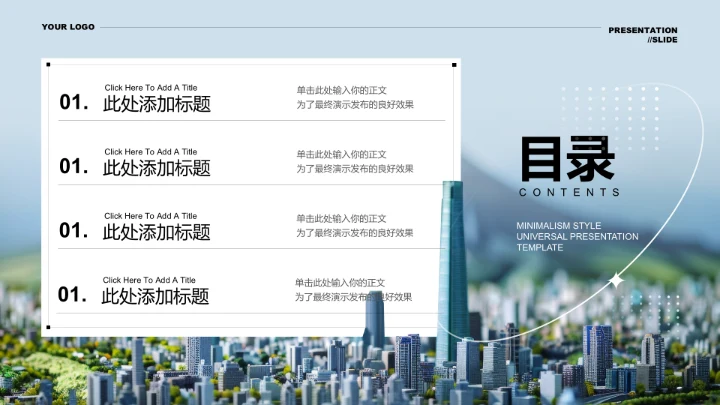Viewport: 720px width, 405px height.
Task: Click the YOUR LOGO text
Action: tap(68, 27)
